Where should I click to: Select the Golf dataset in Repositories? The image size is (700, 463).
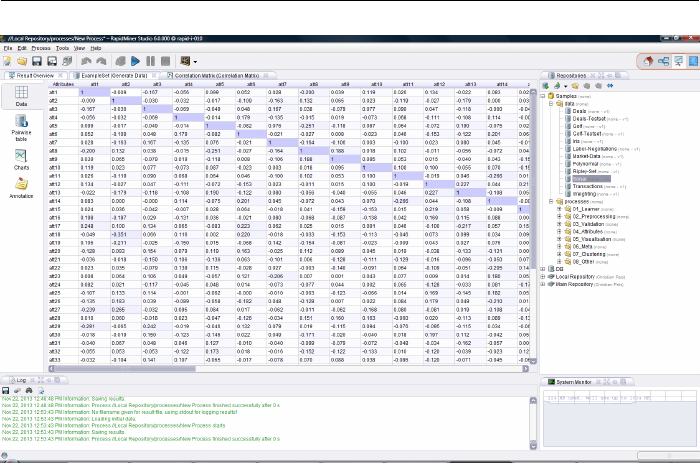pos(578,126)
